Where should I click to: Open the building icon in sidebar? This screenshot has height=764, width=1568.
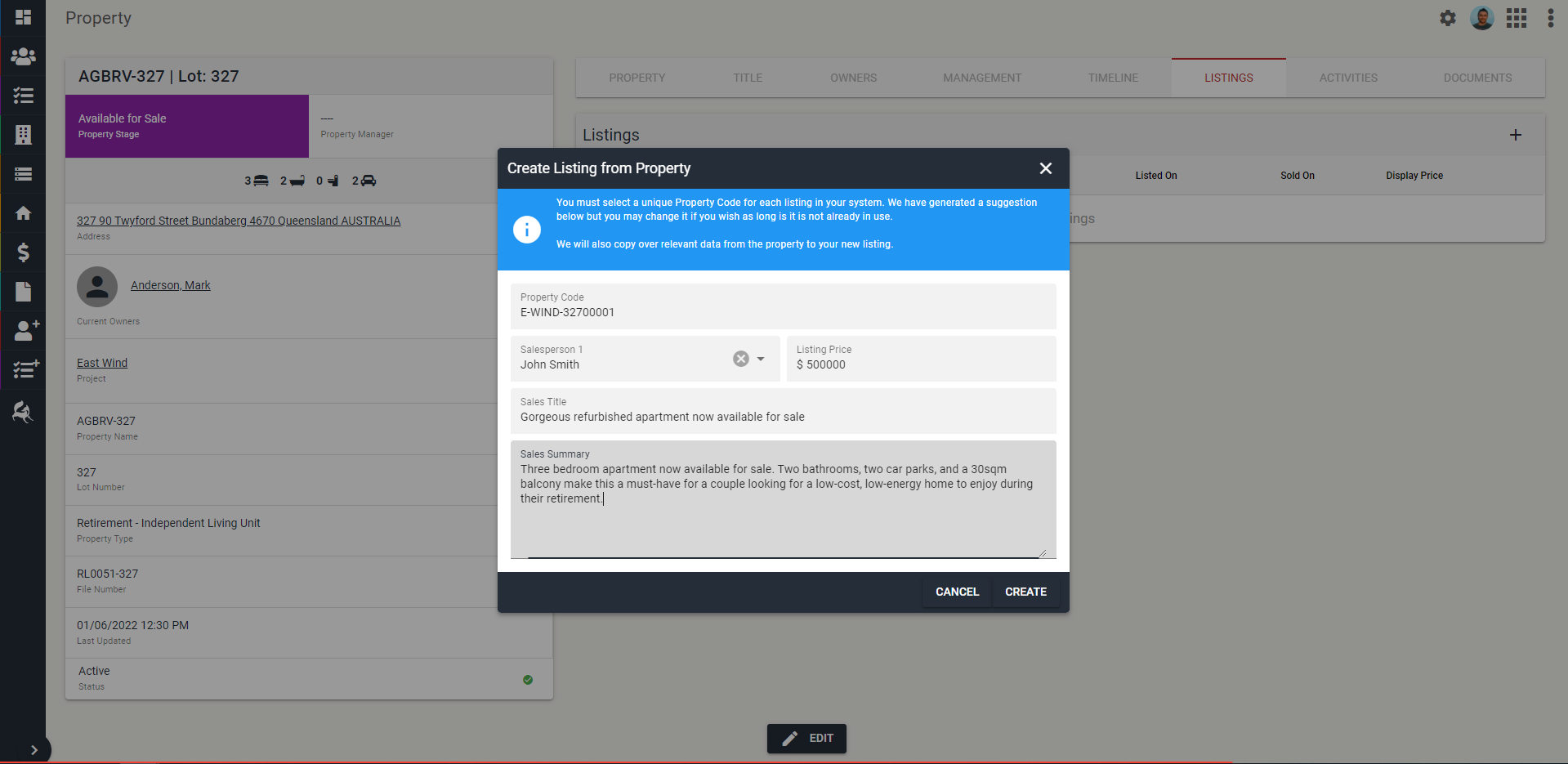coord(23,135)
